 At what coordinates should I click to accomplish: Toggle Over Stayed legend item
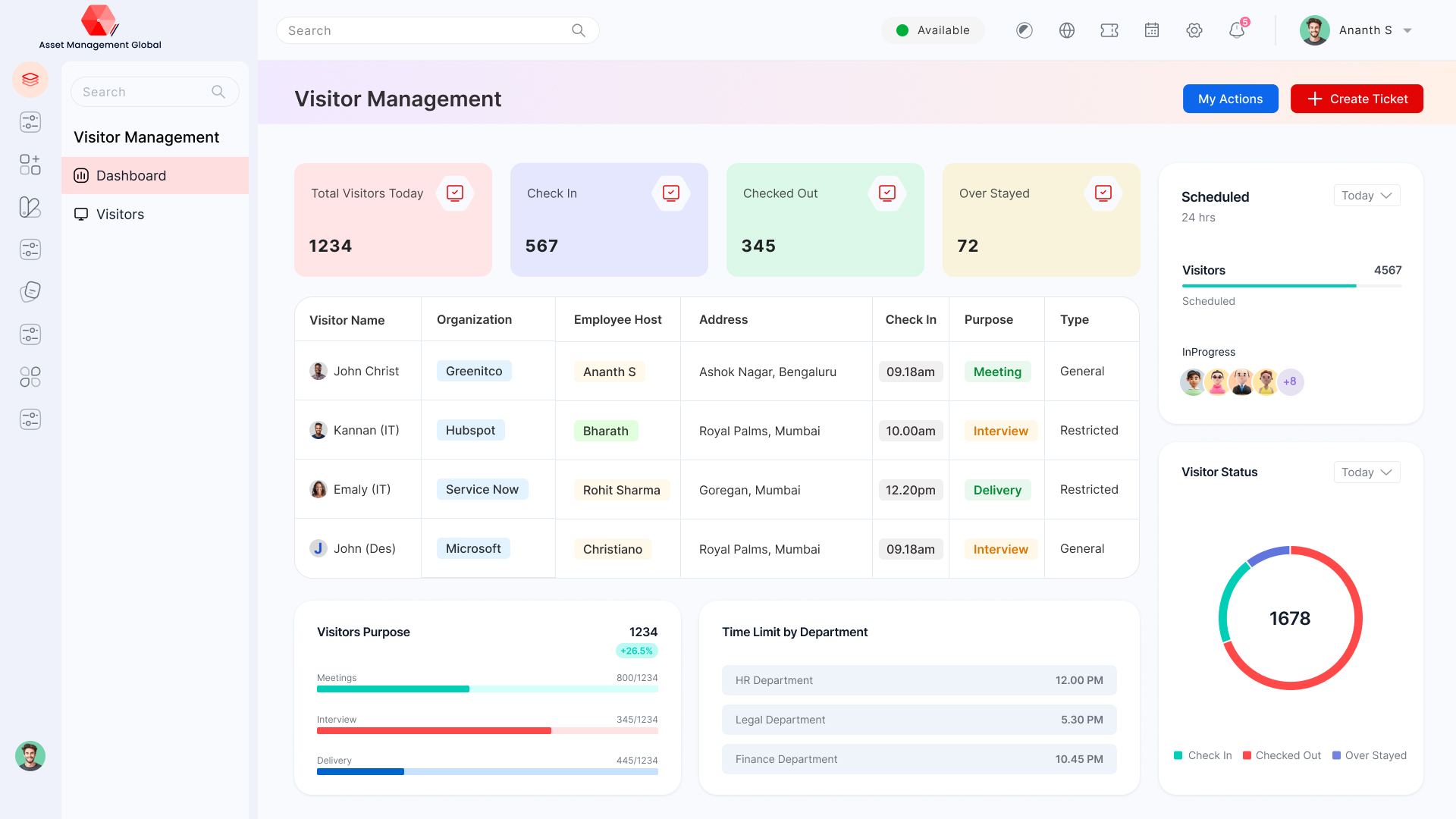point(1370,755)
